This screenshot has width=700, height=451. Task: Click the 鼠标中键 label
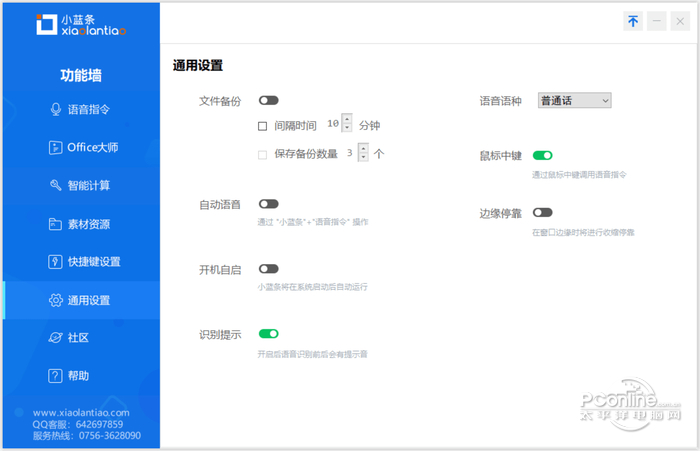(500, 156)
